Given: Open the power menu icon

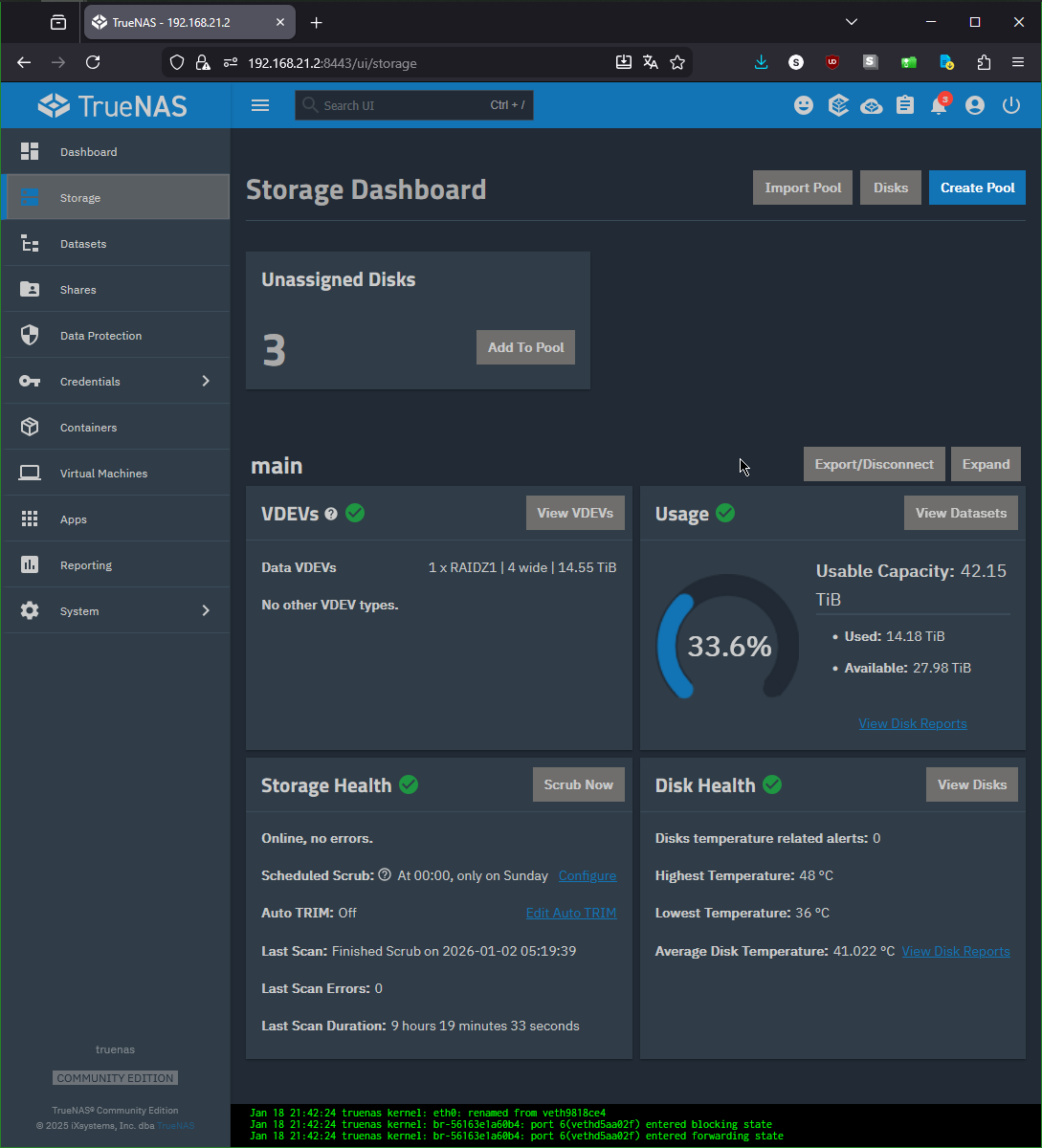Looking at the screenshot, I should [1011, 106].
